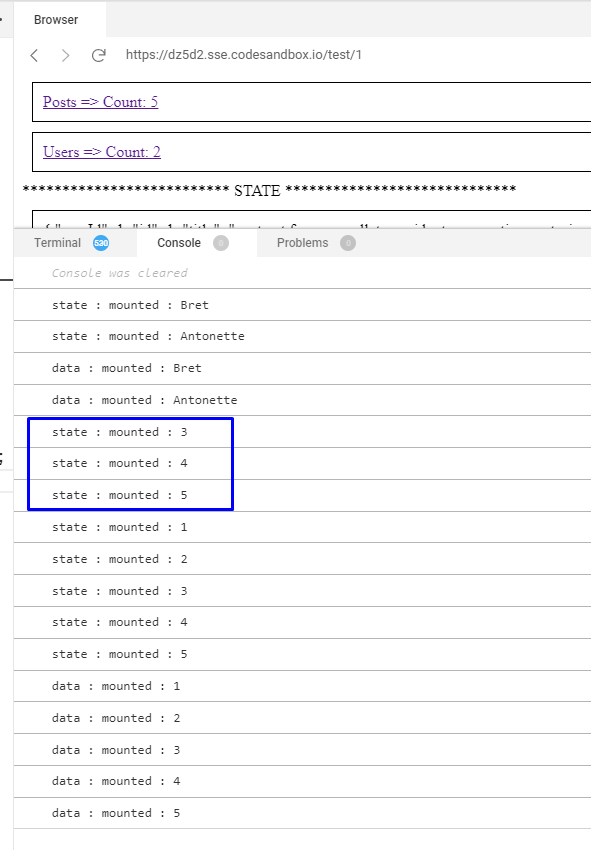Select log 'state : mounted : 2'
The width and height of the screenshot is (591, 850).
pos(303,559)
